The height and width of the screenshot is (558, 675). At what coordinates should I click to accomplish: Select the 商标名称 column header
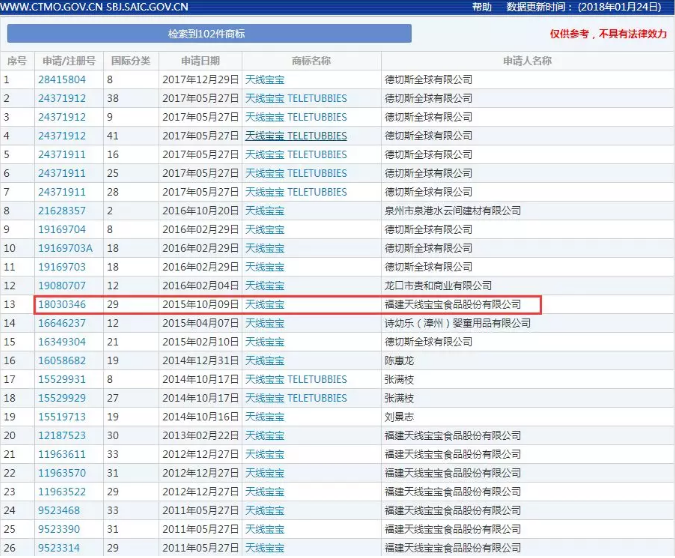coord(311,61)
